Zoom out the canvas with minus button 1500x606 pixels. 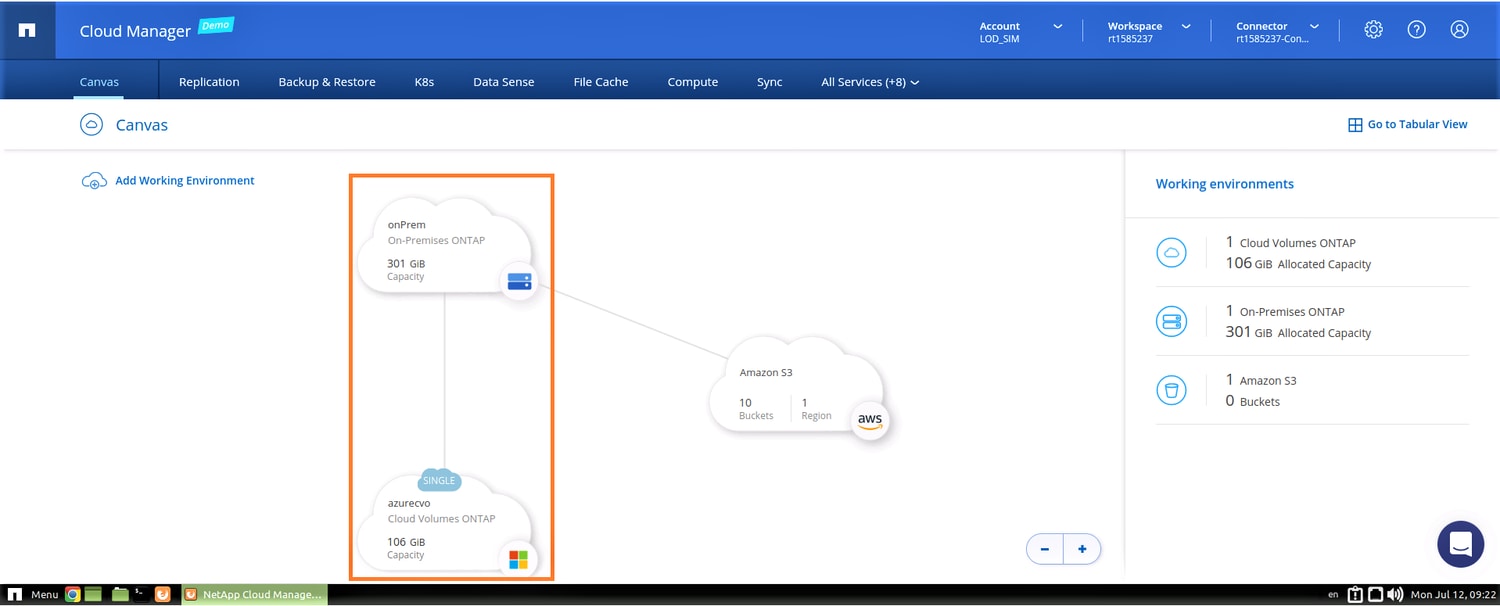[x=1045, y=549]
